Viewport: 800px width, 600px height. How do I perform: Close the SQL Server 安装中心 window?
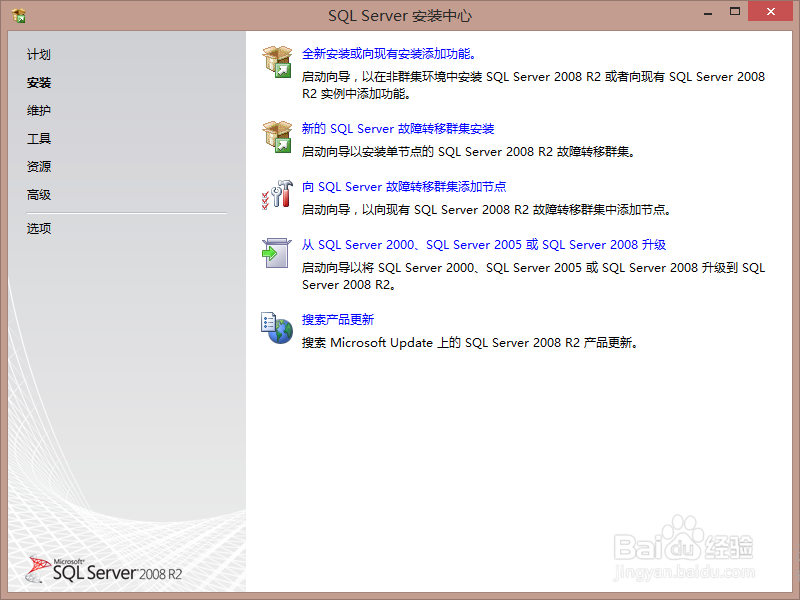pos(770,11)
